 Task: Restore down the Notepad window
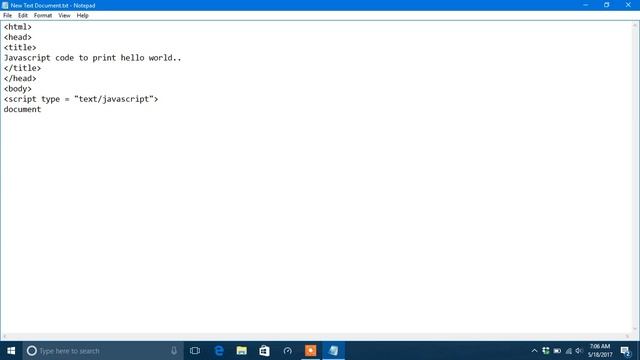(x=607, y=5)
